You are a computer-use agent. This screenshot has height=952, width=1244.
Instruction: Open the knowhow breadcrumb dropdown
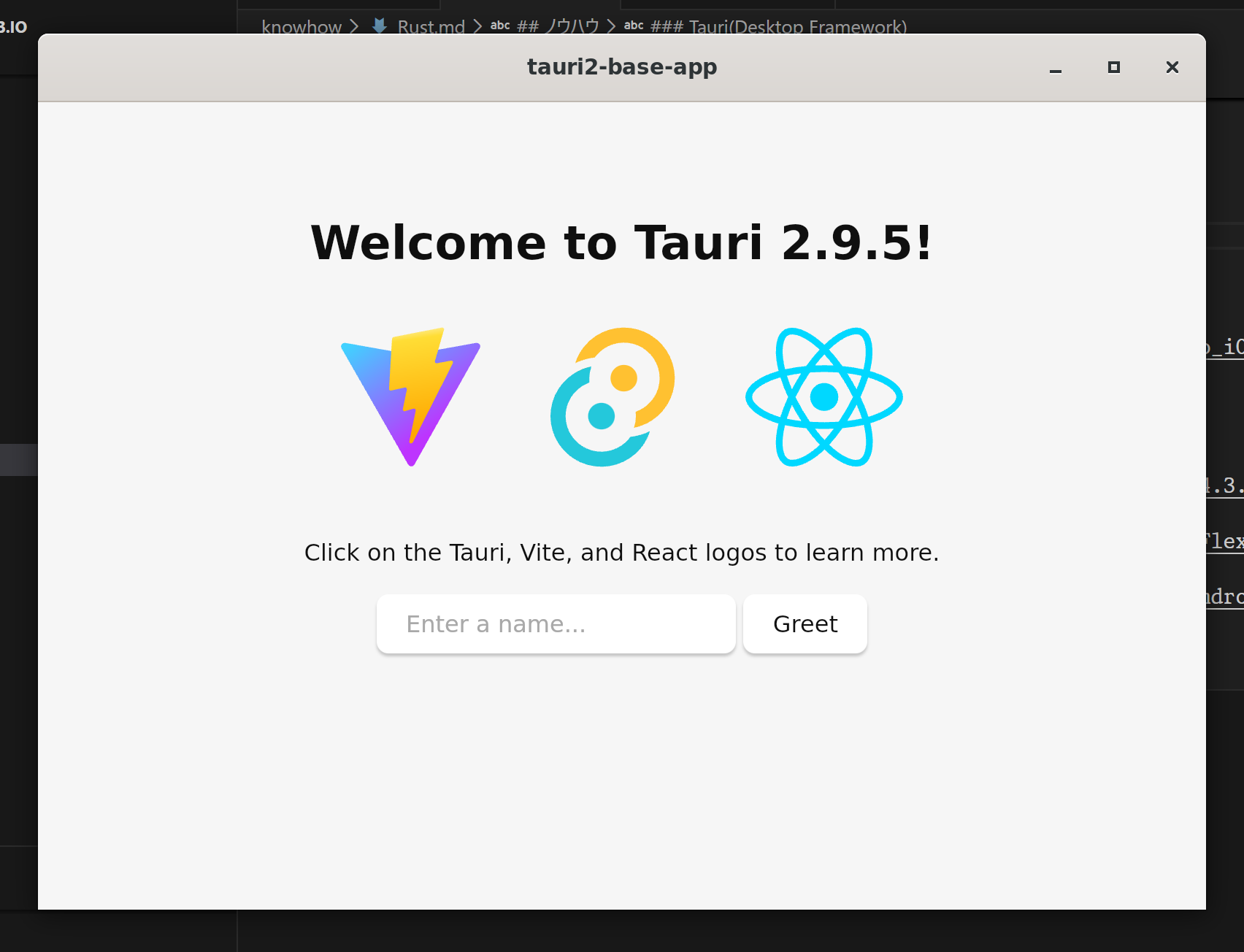tap(302, 27)
